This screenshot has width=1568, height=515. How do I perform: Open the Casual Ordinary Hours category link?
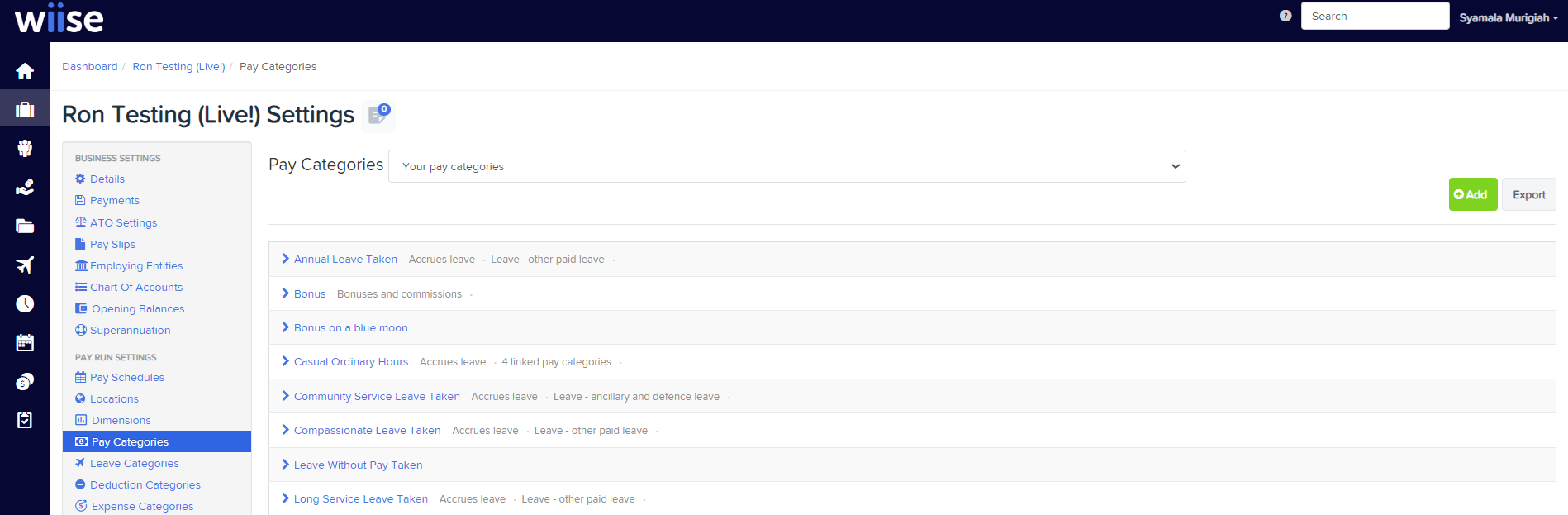351,361
